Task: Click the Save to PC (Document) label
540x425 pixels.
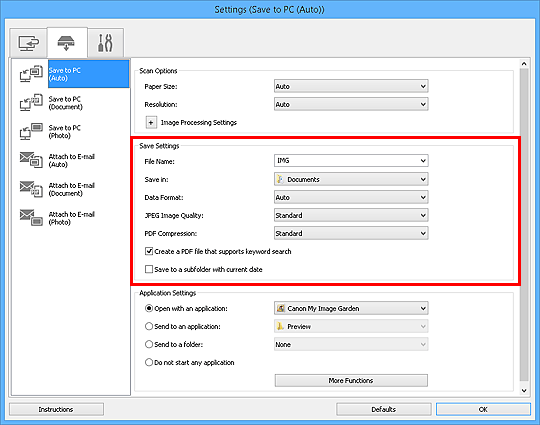Action: (66, 103)
